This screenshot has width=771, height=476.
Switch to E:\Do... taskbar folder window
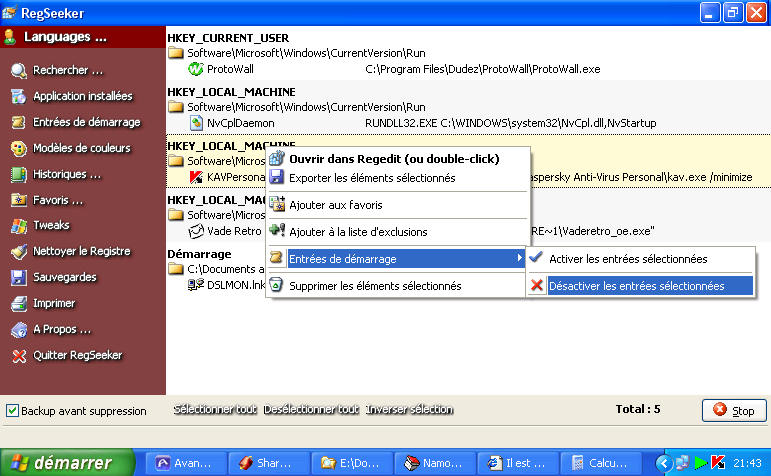pos(352,463)
